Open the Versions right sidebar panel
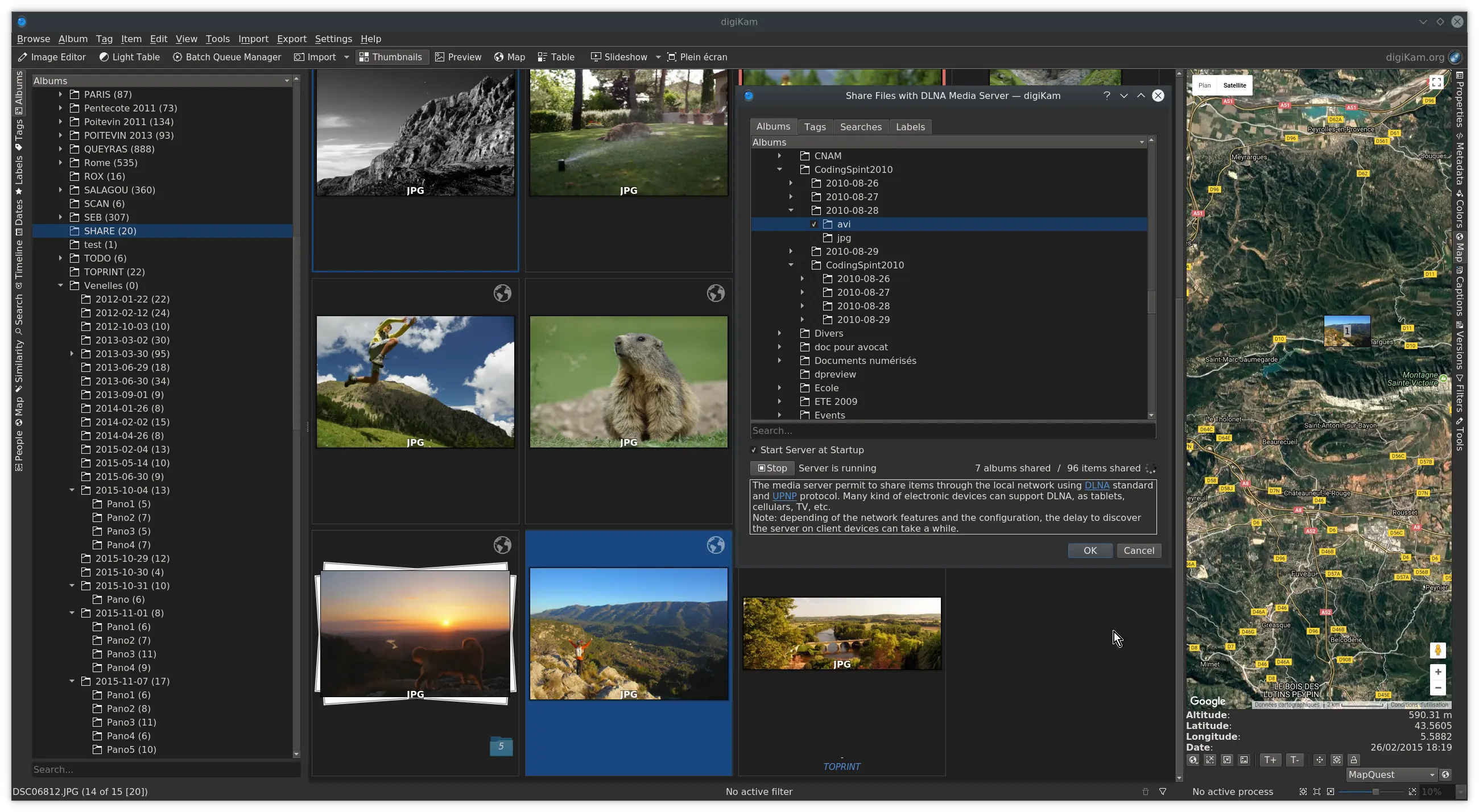The width and height of the screenshot is (1479, 812). [x=1459, y=345]
